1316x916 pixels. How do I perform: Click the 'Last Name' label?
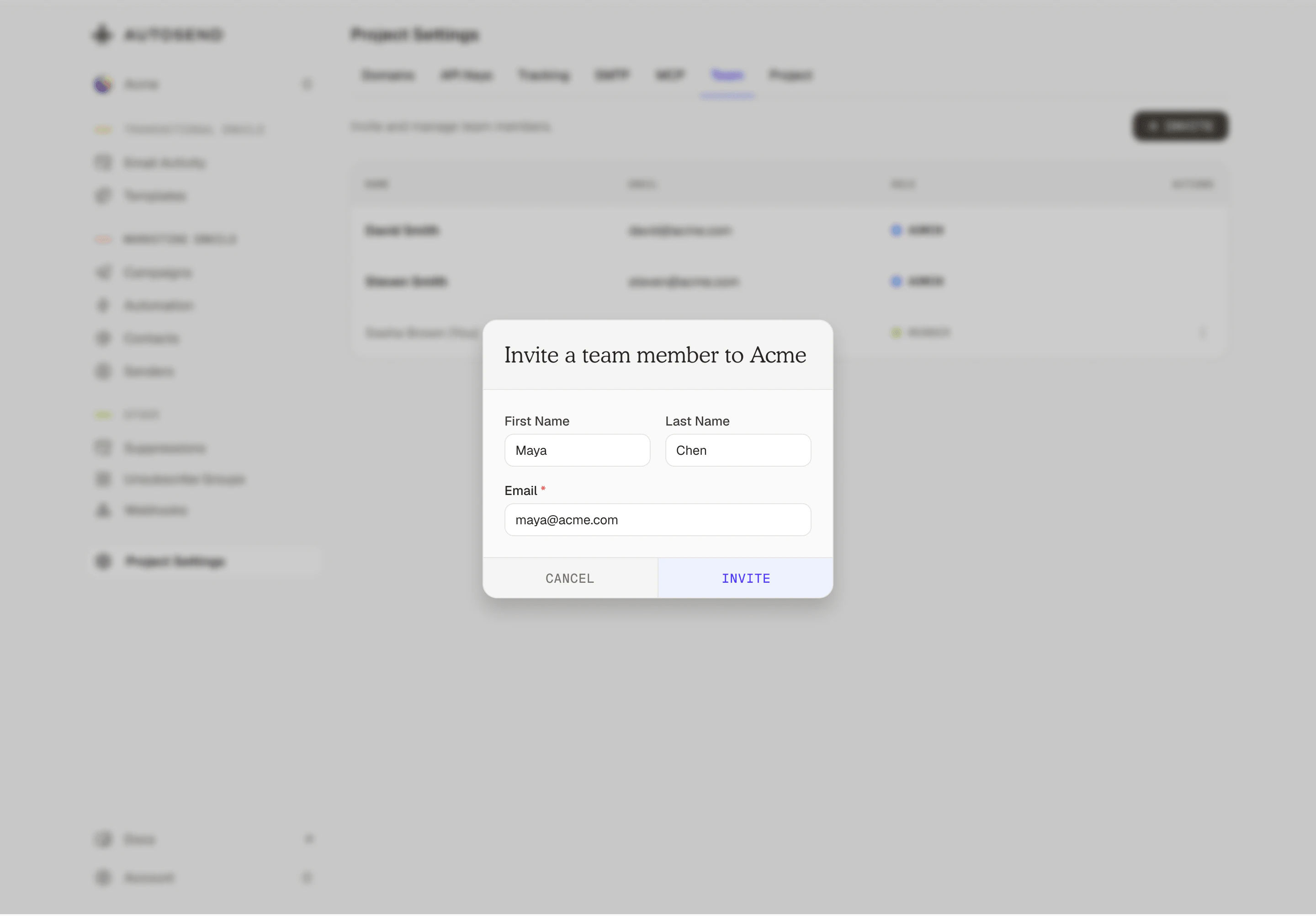697,421
